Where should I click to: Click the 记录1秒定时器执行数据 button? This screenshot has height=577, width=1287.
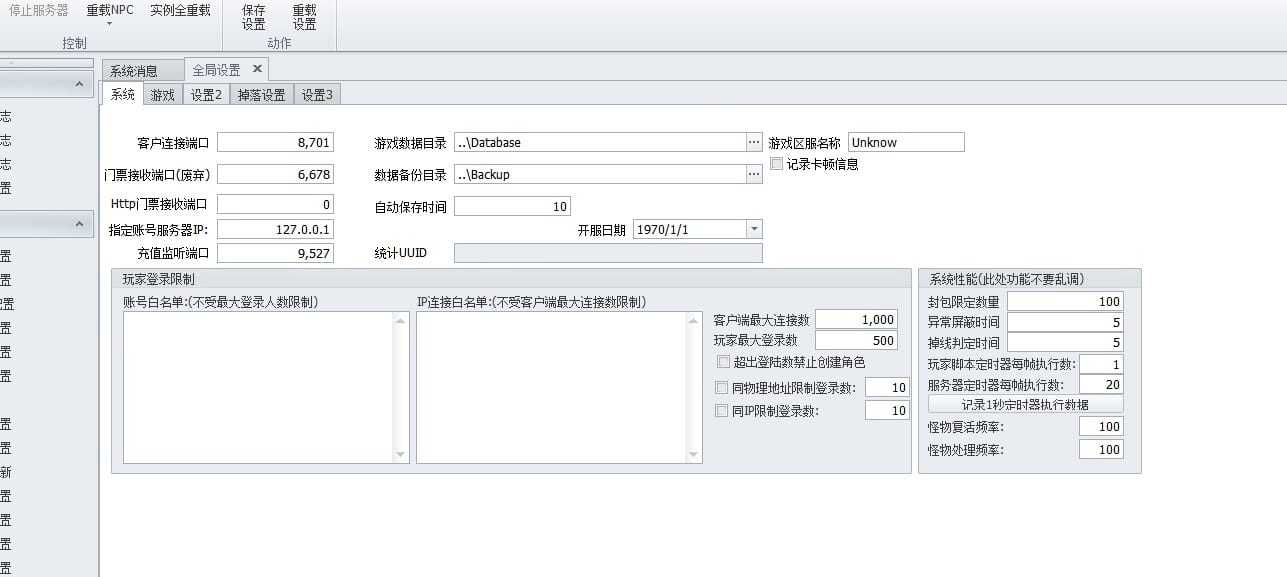tap(1025, 405)
